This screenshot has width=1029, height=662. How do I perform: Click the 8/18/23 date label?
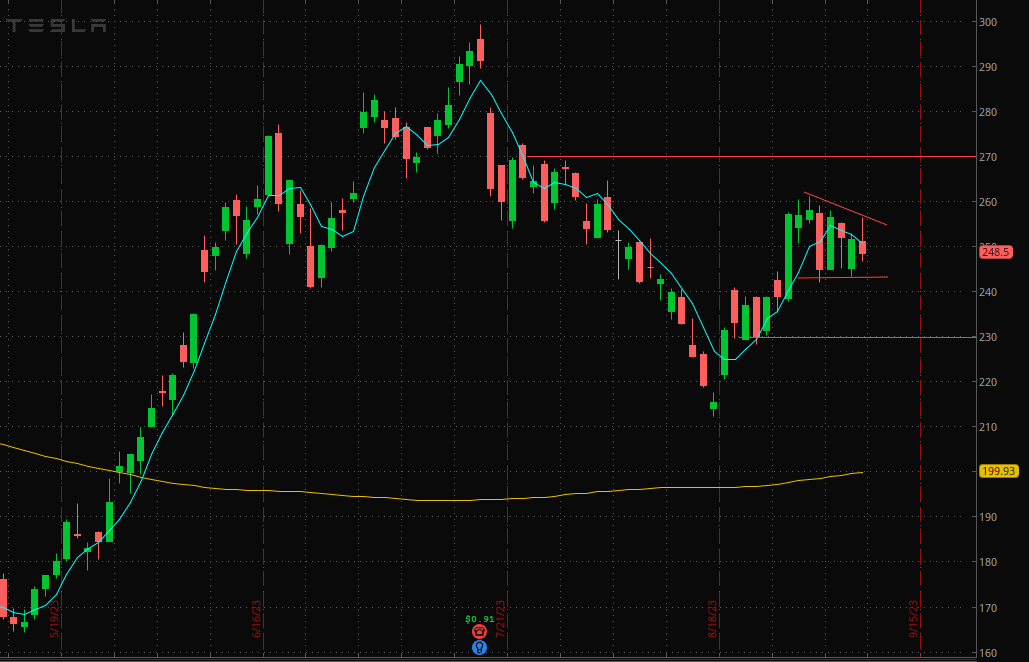tap(713, 618)
